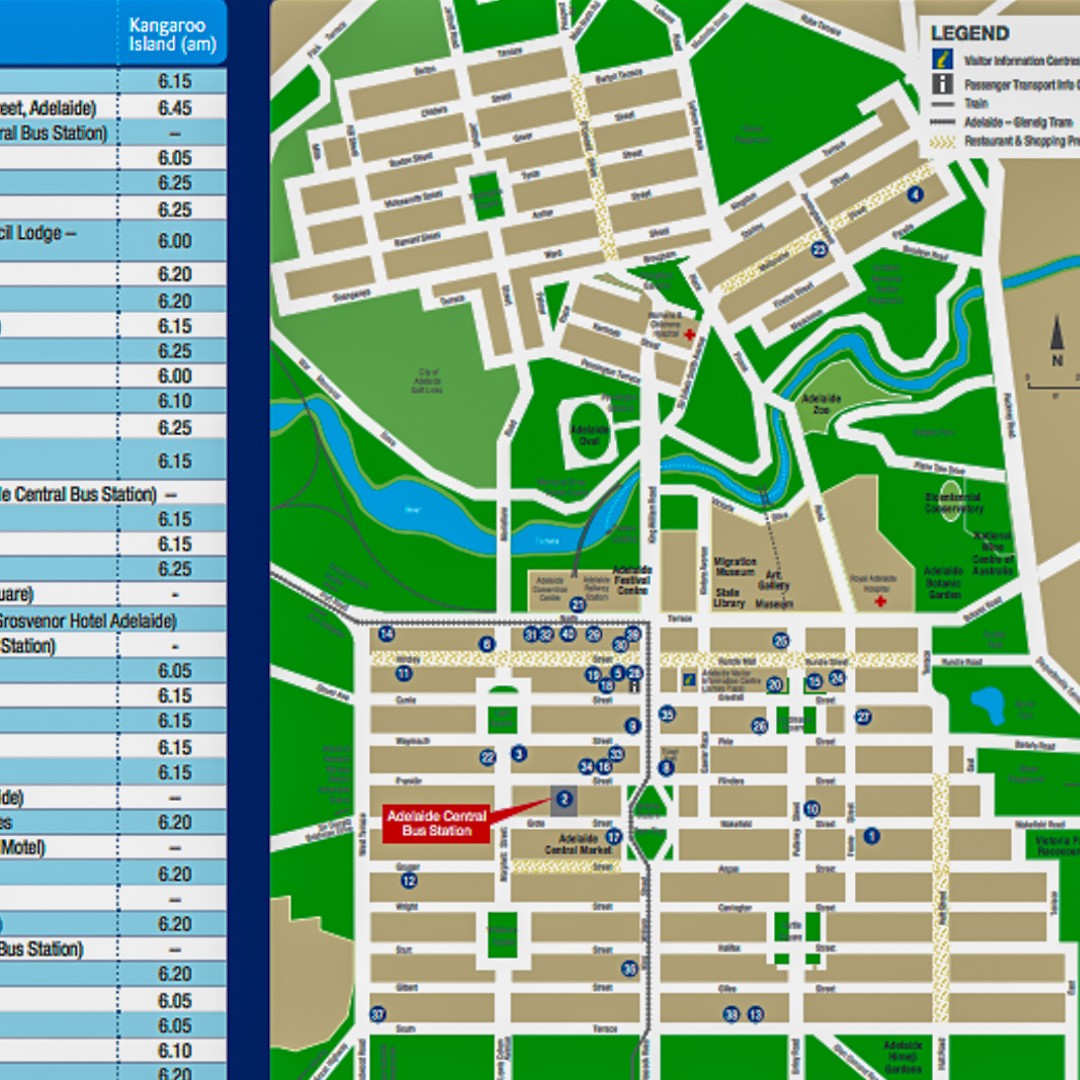Select map marker 2 at the bus station
This screenshot has width=1080, height=1080.
coord(563,799)
